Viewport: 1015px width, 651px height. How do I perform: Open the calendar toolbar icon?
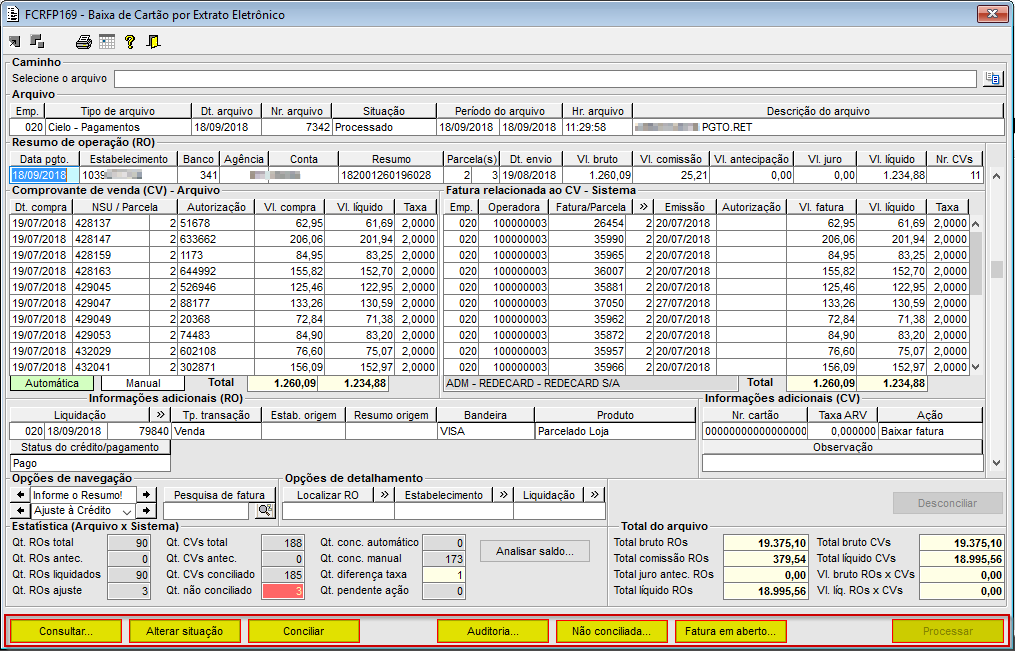(x=107, y=43)
